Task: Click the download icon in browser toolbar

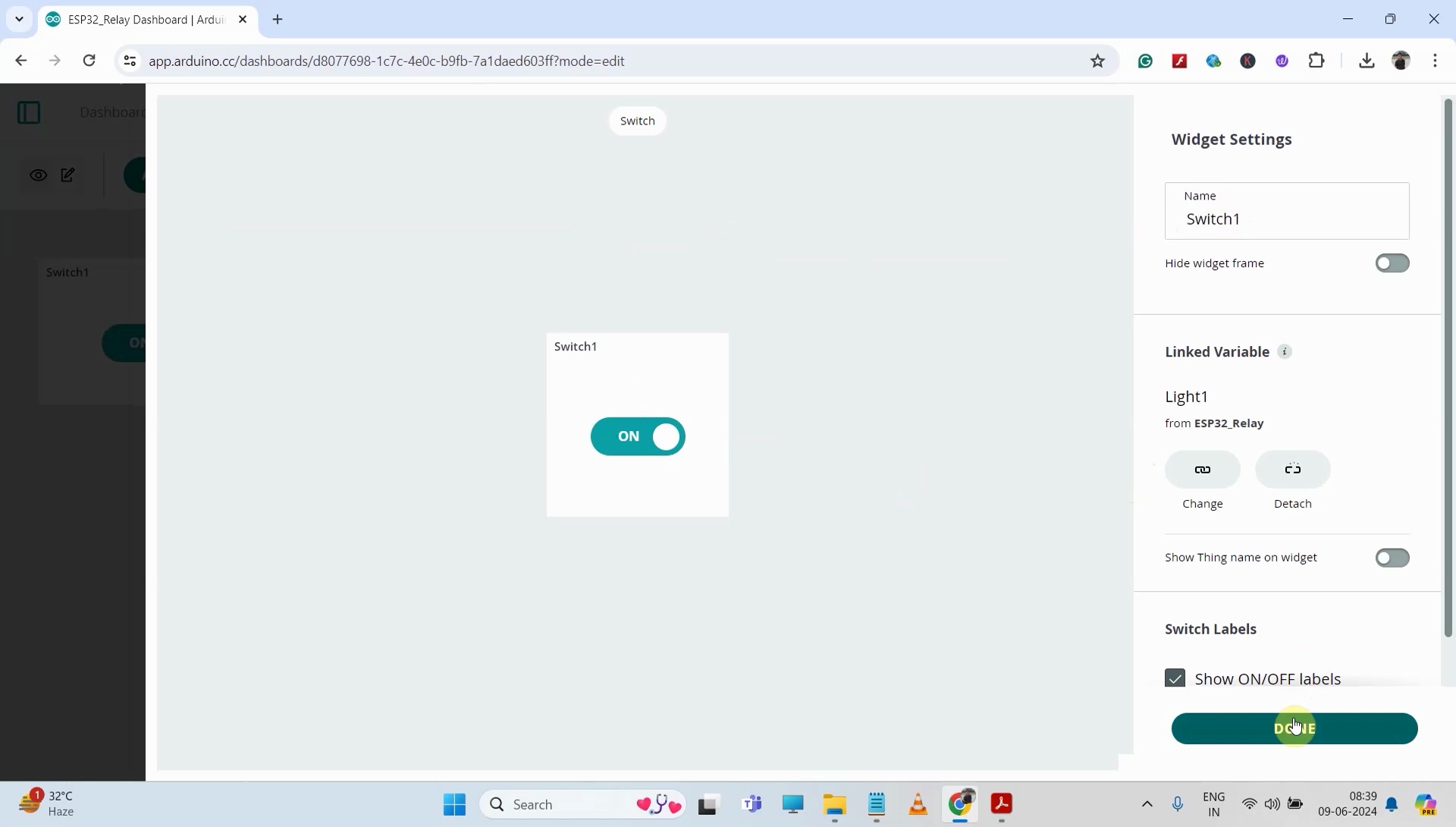Action: 1367,61
